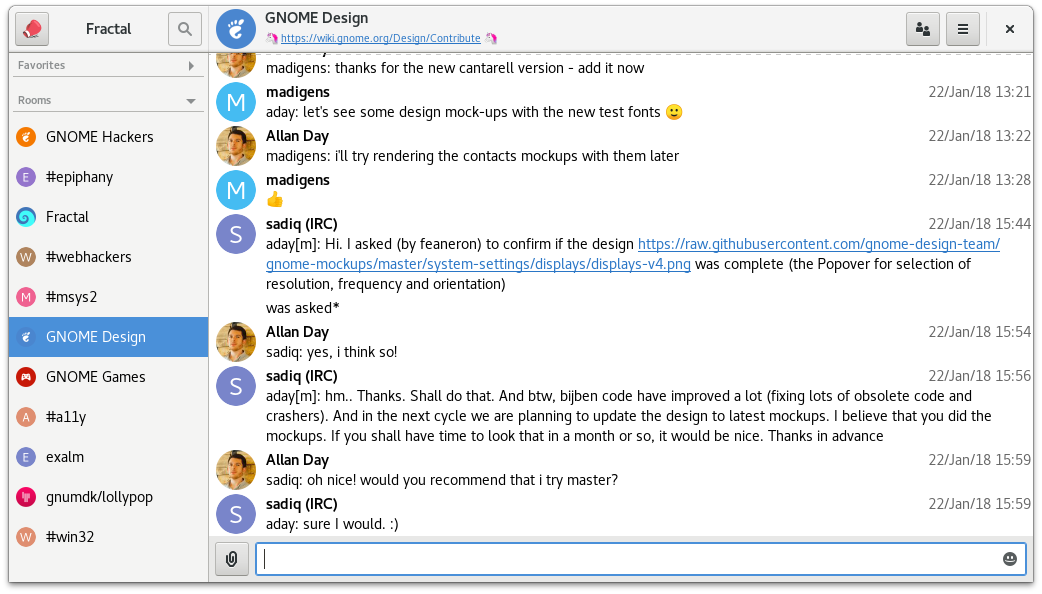Attach a file with the paperclip button
Viewport: 1042px width, 594px height.
pyautogui.click(x=231, y=559)
